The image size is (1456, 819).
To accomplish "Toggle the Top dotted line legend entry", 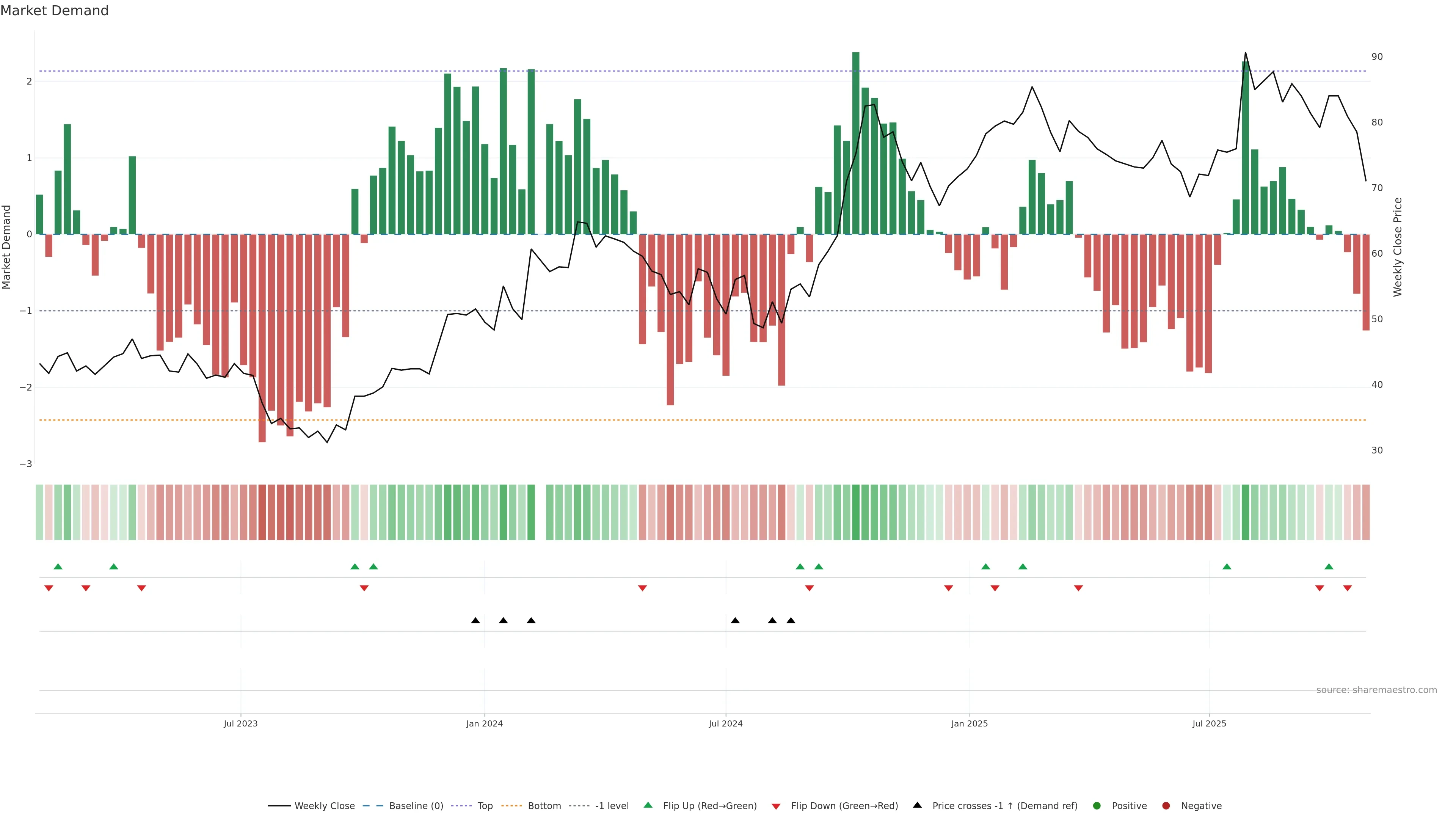I will 485,806.
